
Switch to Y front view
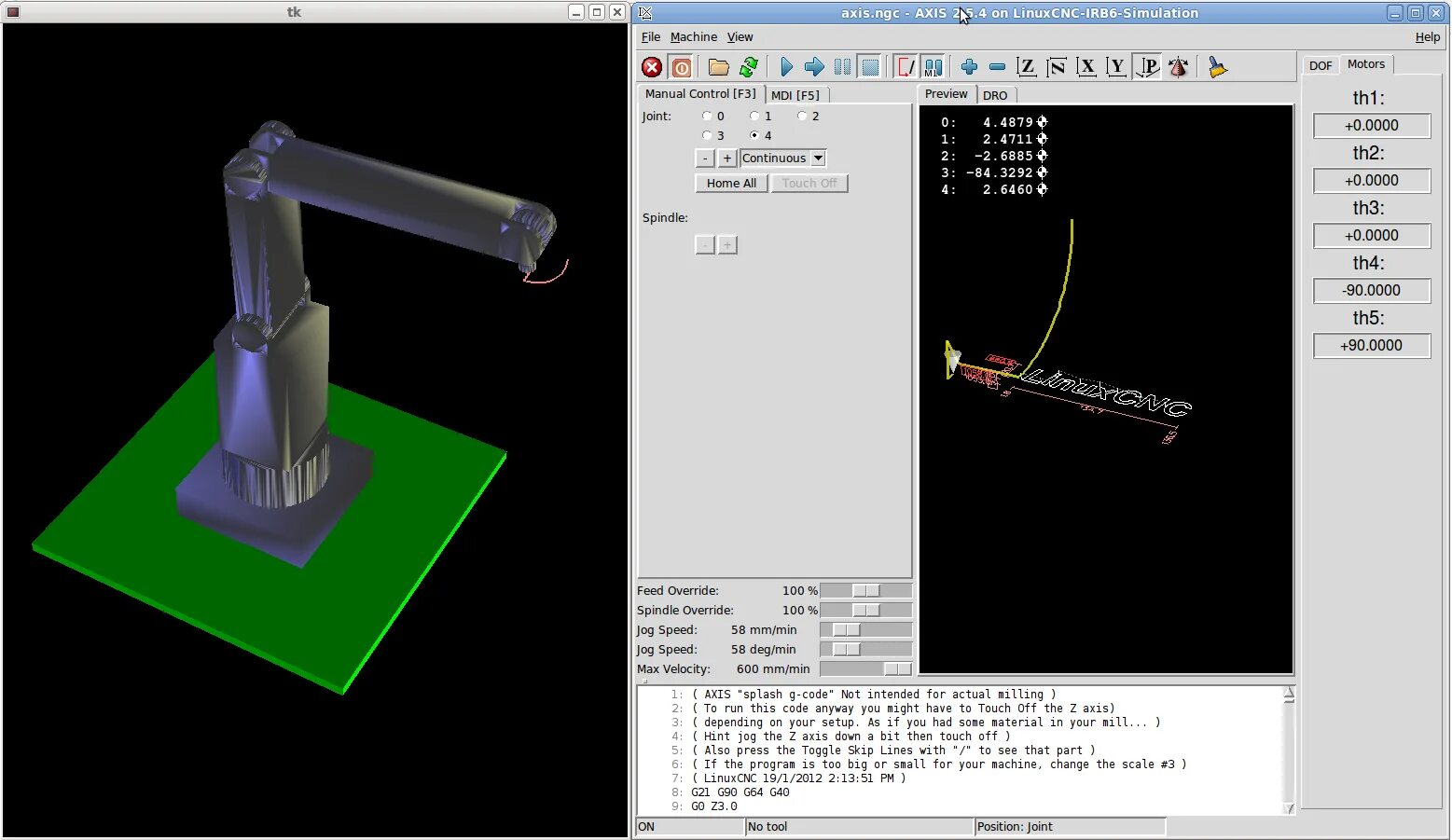click(1116, 67)
